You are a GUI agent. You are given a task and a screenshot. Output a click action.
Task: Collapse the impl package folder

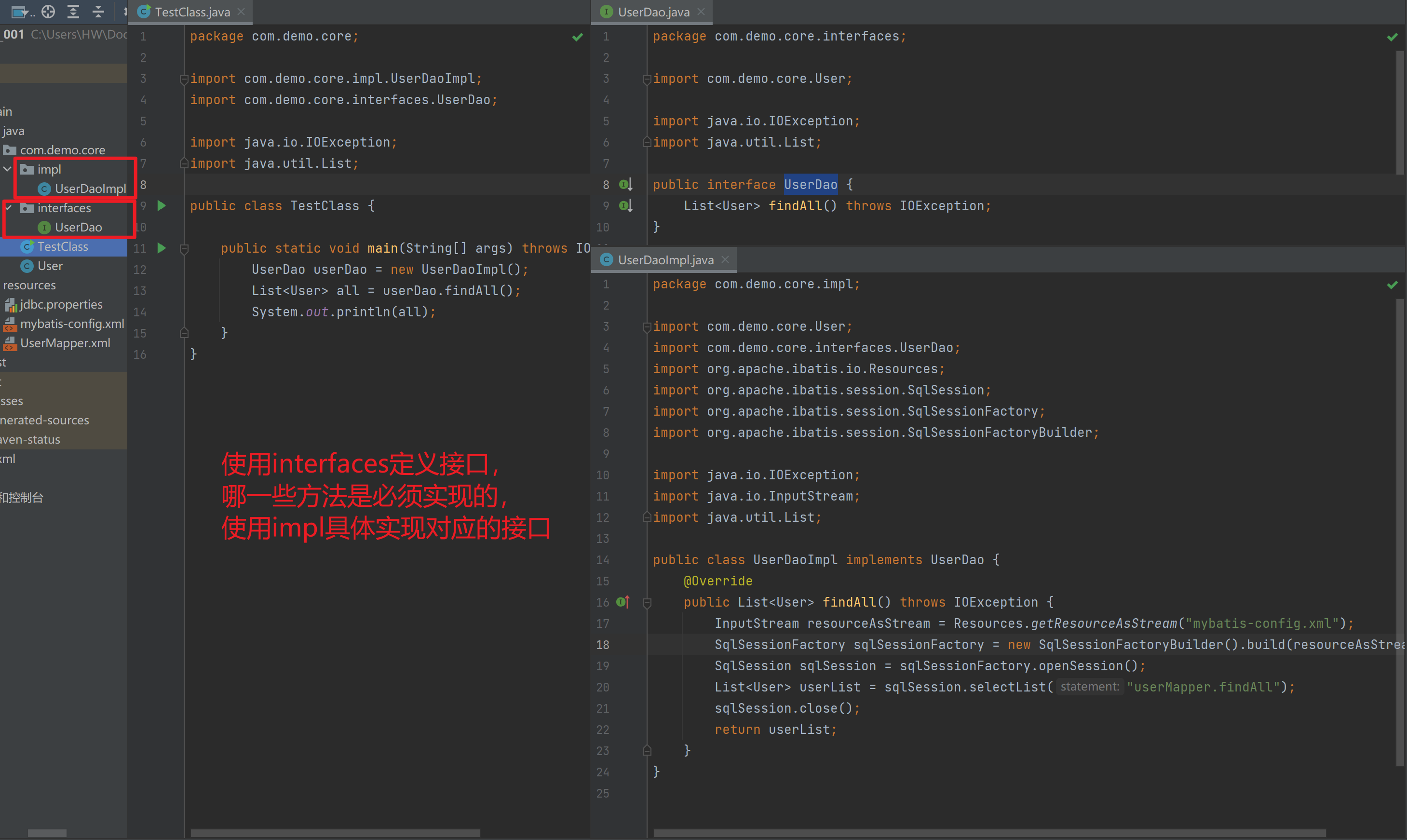pos(8,169)
